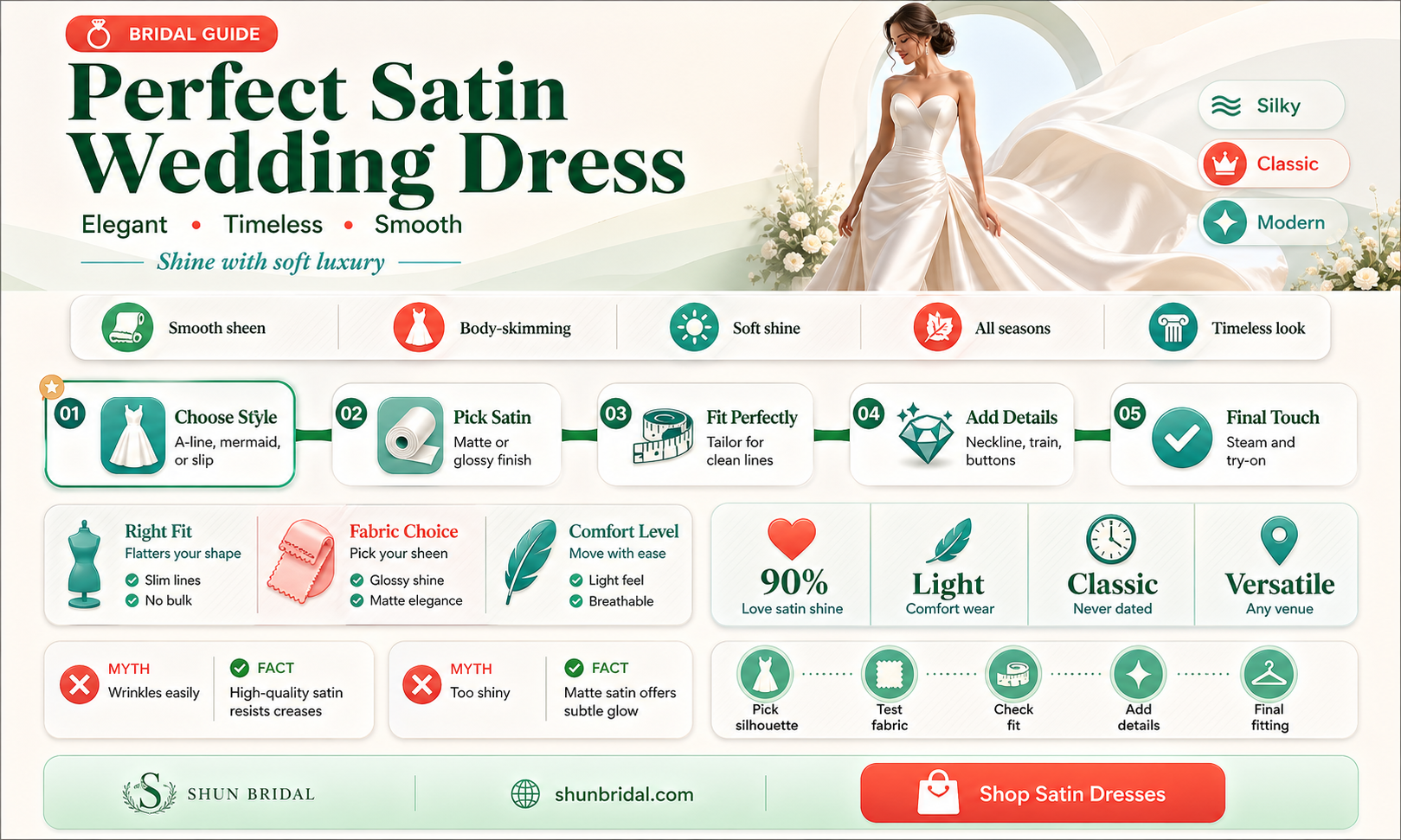Click the Pick Satin fabric roll icon
The height and width of the screenshot is (840, 1401).
410,436
